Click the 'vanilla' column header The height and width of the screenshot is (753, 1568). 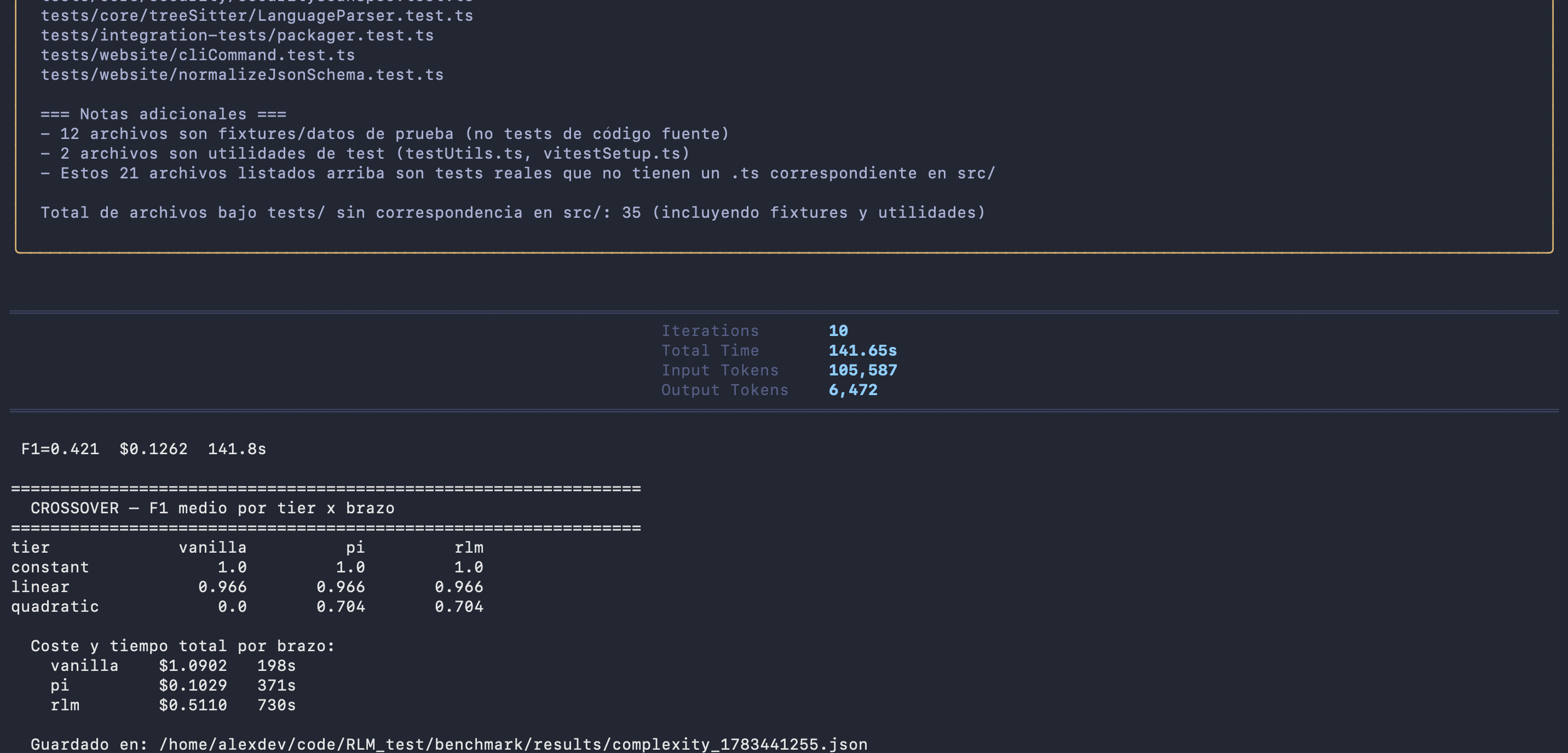[212, 547]
